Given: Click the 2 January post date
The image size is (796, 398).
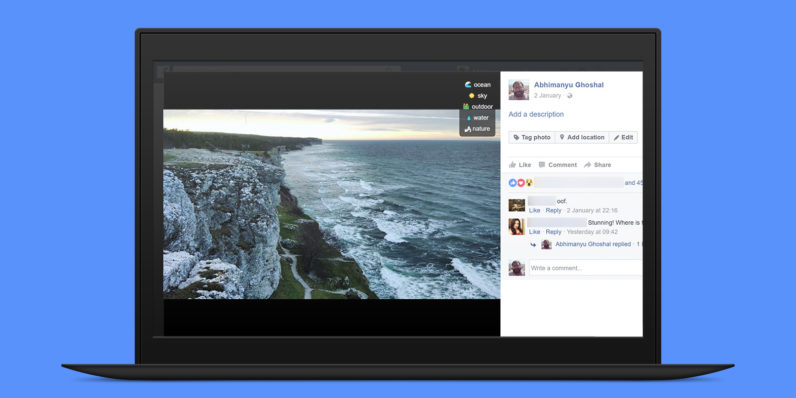Looking at the screenshot, I should 547,95.
